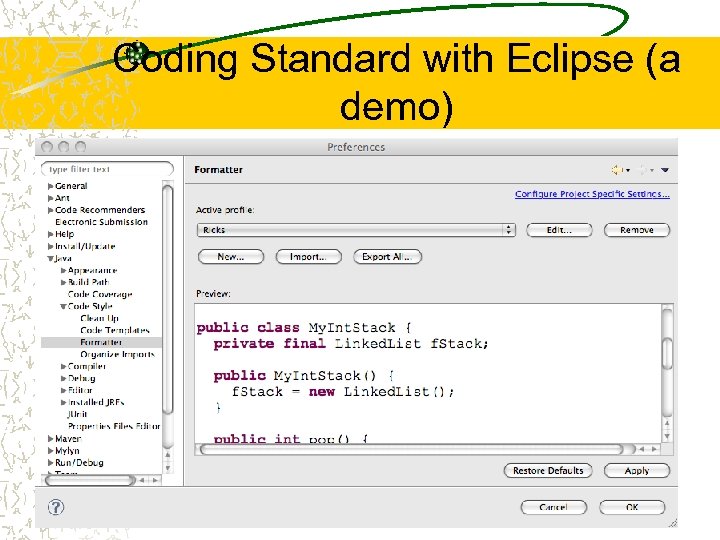Select Code Templates in the tree
Viewport: 720px width, 540px height.
pos(115,330)
